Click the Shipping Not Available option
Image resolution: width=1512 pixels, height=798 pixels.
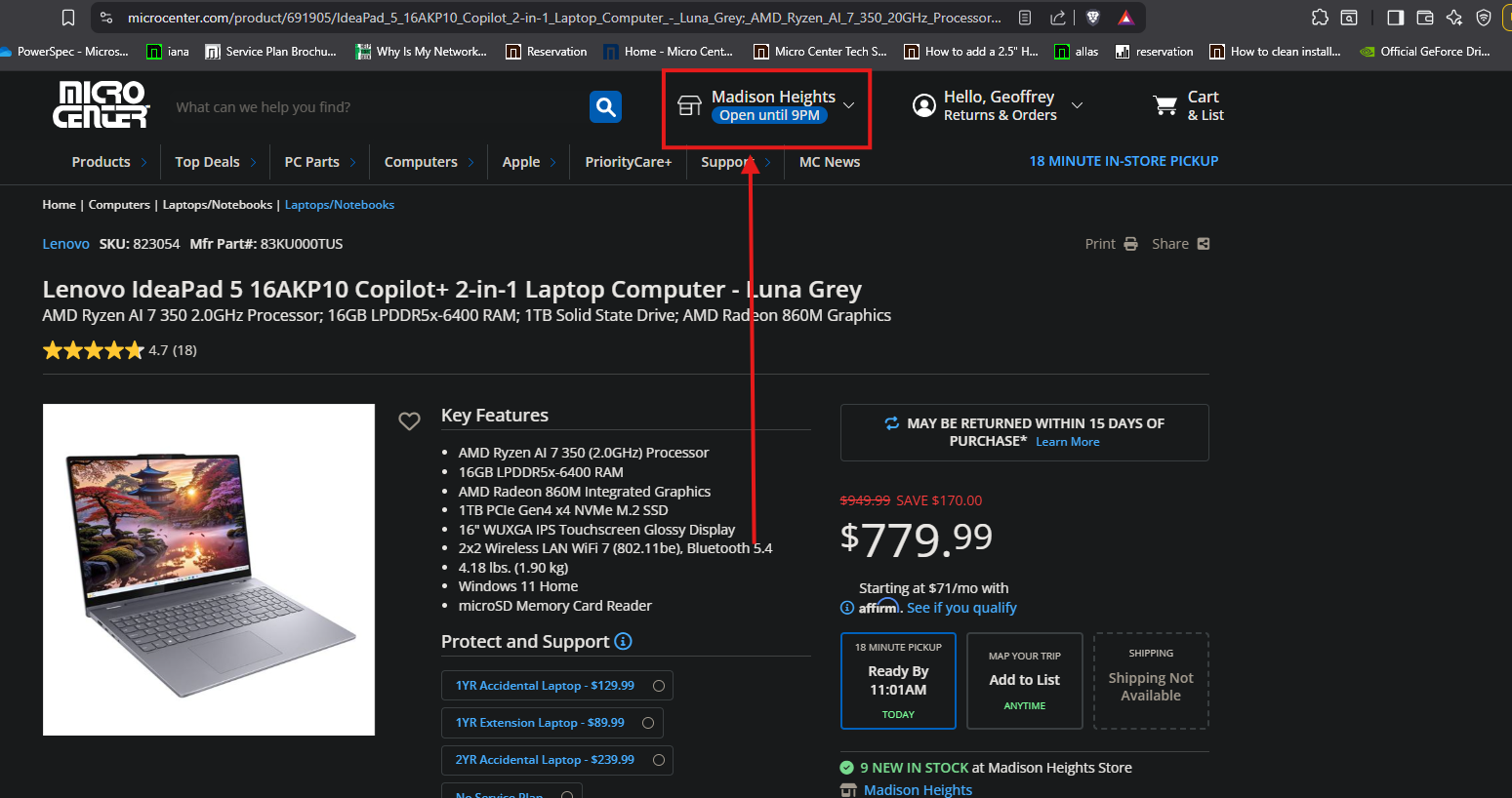pyautogui.click(x=1151, y=681)
